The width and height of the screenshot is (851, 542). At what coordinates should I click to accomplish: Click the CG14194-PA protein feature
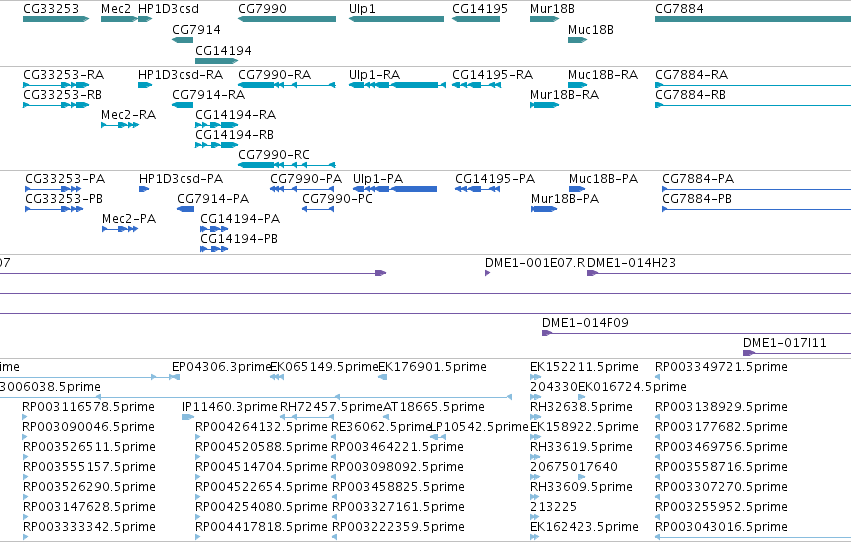214,229
